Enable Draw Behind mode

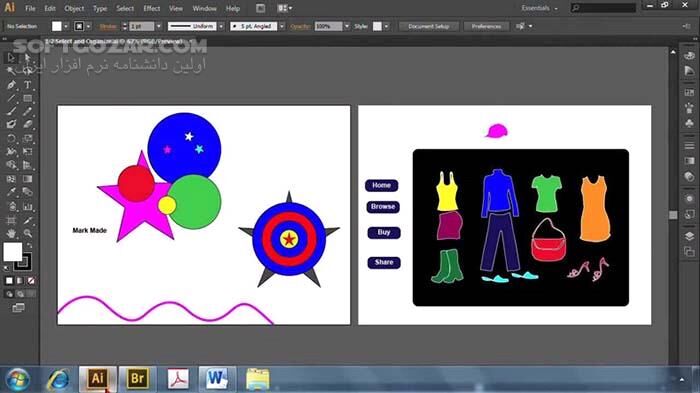click(20, 294)
